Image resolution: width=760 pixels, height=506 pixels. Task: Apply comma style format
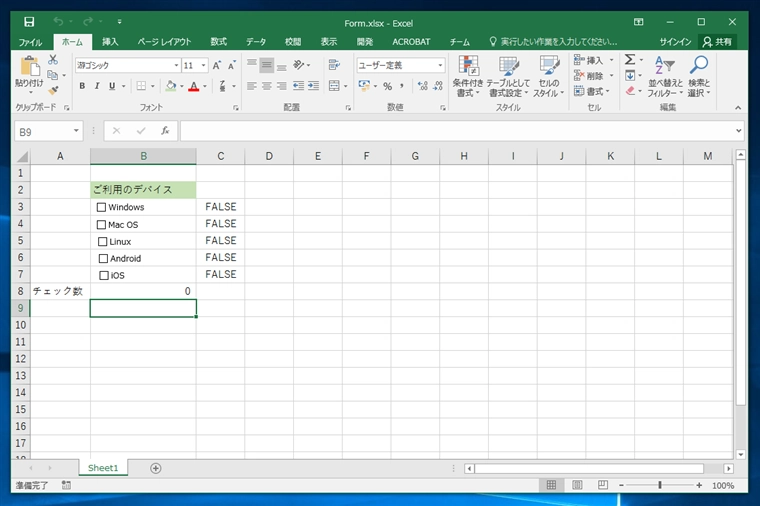click(x=402, y=86)
